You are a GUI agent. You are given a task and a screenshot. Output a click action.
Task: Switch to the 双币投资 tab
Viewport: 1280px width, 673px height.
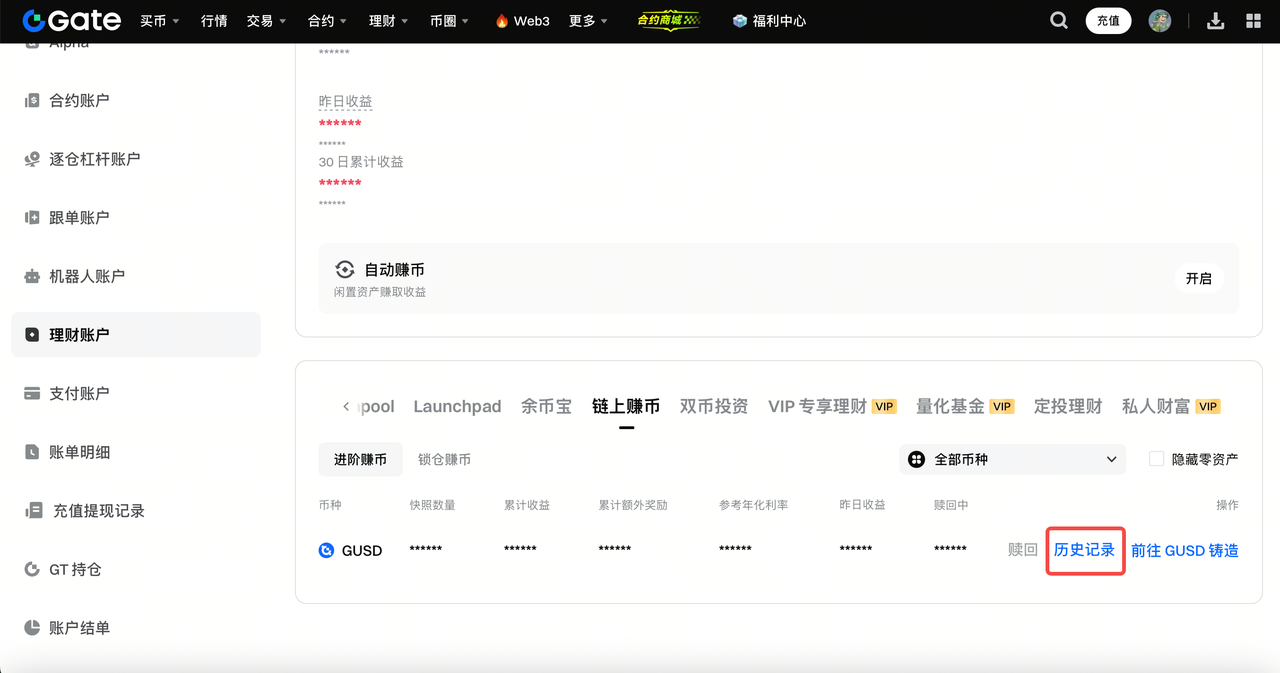713,406
